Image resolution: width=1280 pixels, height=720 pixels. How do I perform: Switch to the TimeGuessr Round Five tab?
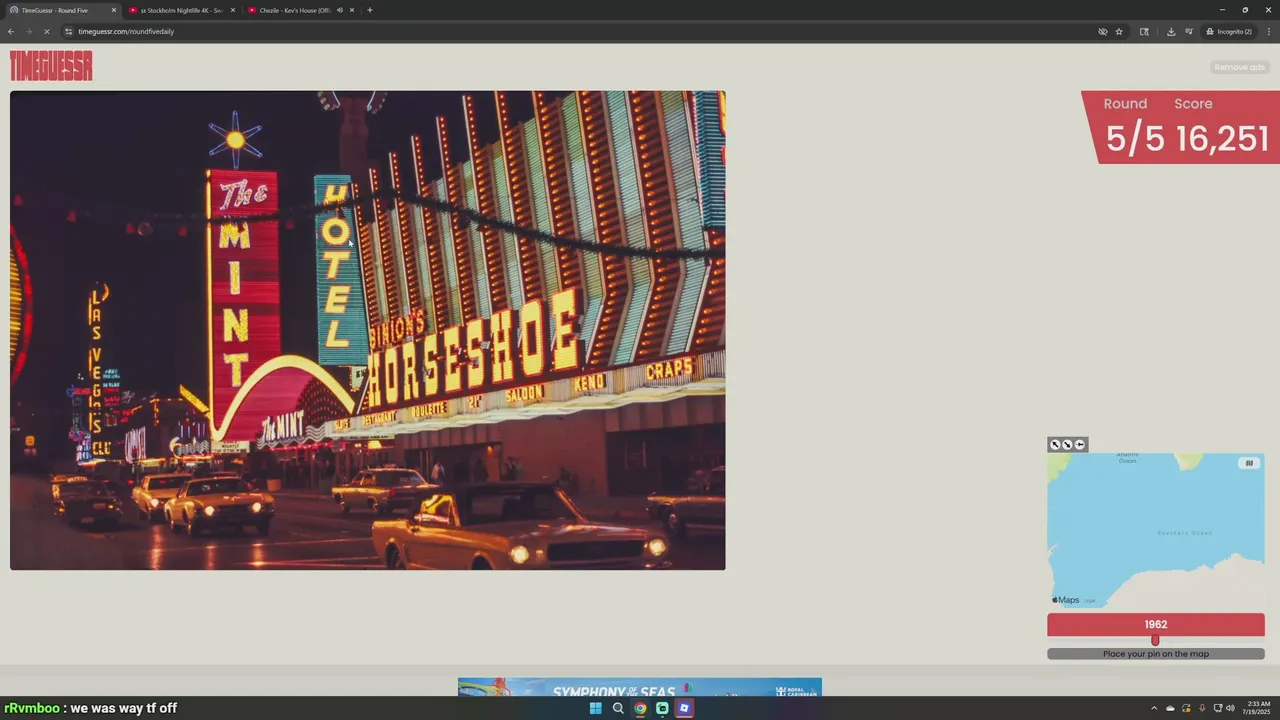point(60,10)
